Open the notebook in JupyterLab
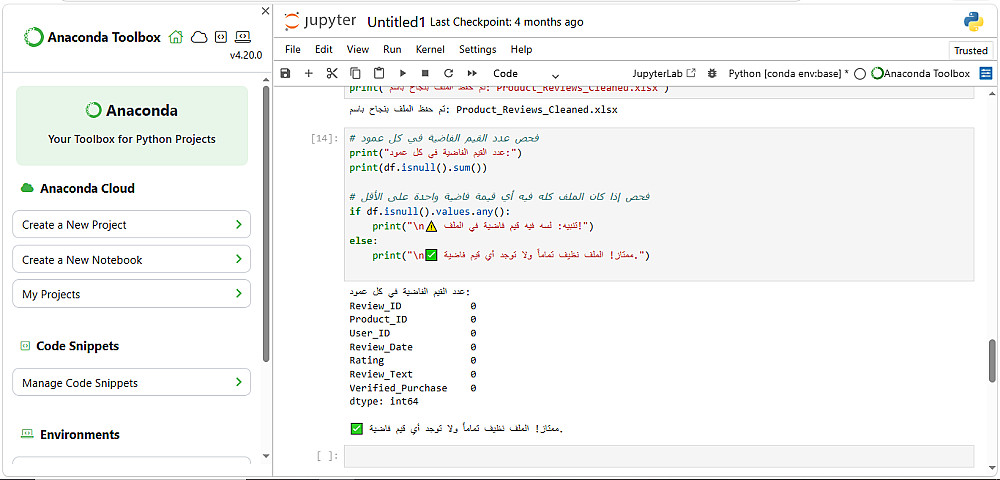This screenshot has height=480, width=1000. coord(664,73)
